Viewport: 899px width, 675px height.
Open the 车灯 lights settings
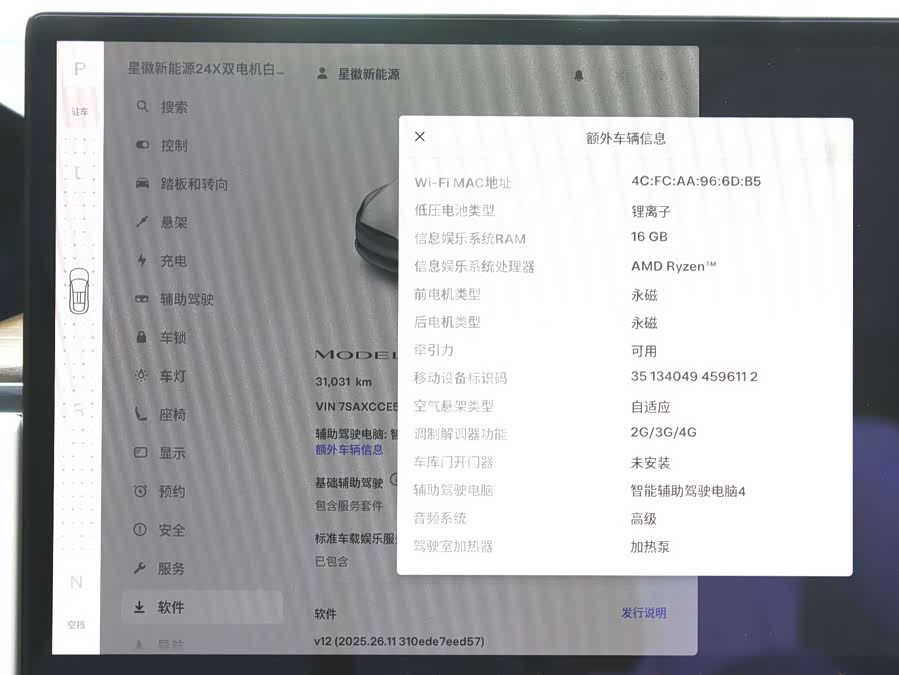[x=172, y=376]
